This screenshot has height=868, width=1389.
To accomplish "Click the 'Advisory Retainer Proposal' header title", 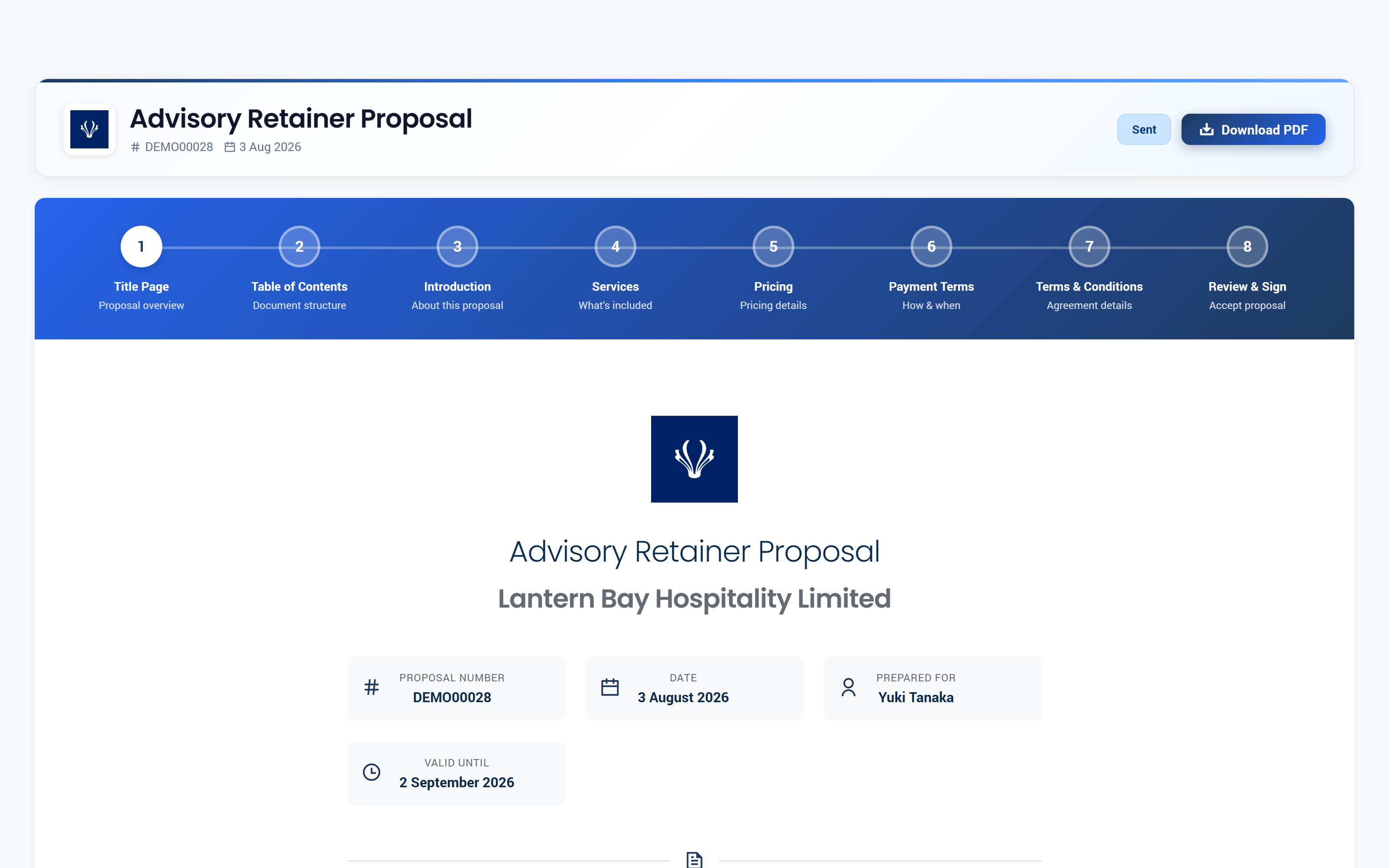I will click(x=301, y=119).
